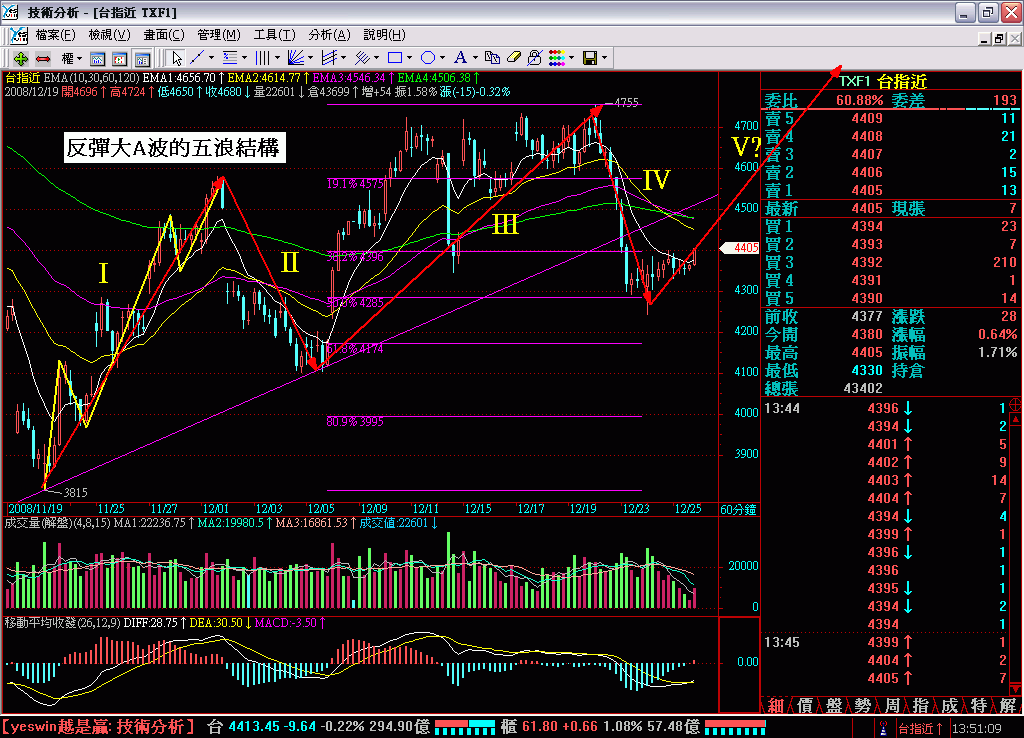Open the 說明(H) menu

pos(384,35)
